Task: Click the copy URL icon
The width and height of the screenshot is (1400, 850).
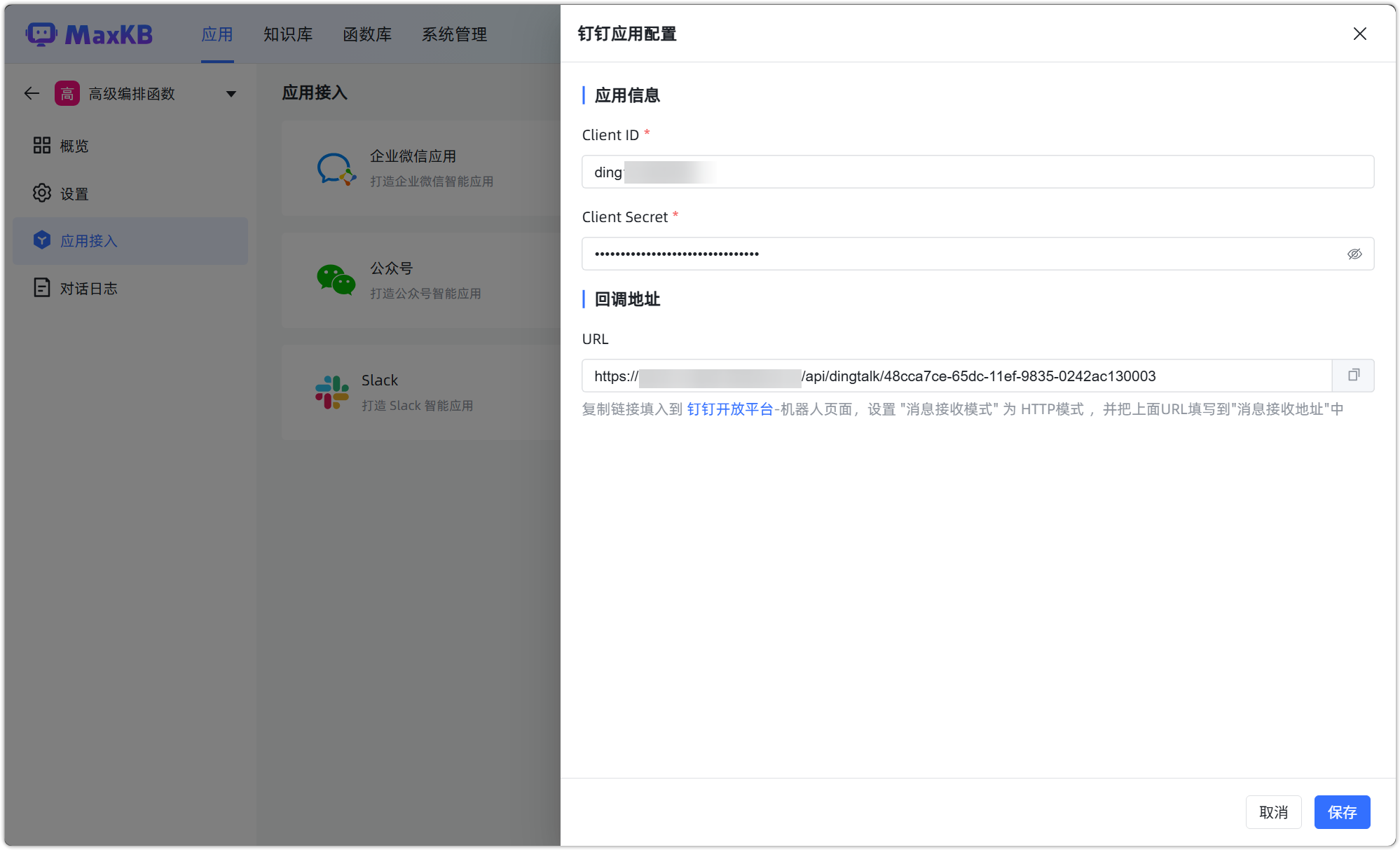Action: [x=1353, y=376]
